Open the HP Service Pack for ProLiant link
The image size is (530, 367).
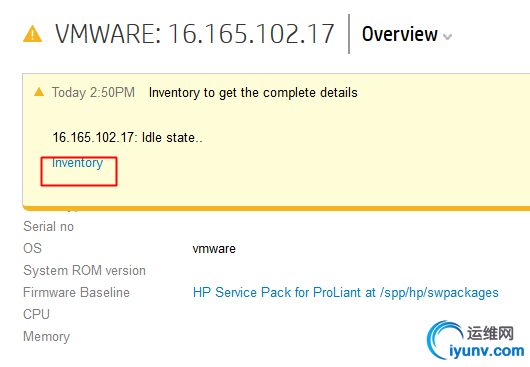coord(345,293)
